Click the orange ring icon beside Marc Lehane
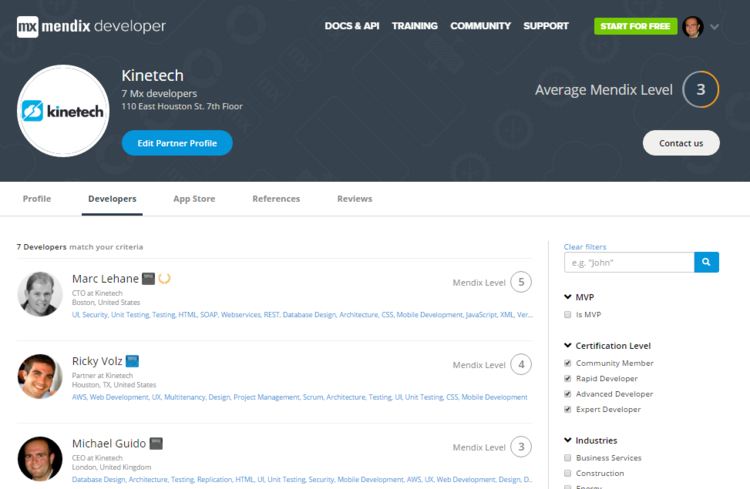The image size is (750, 489). (165, 278)
